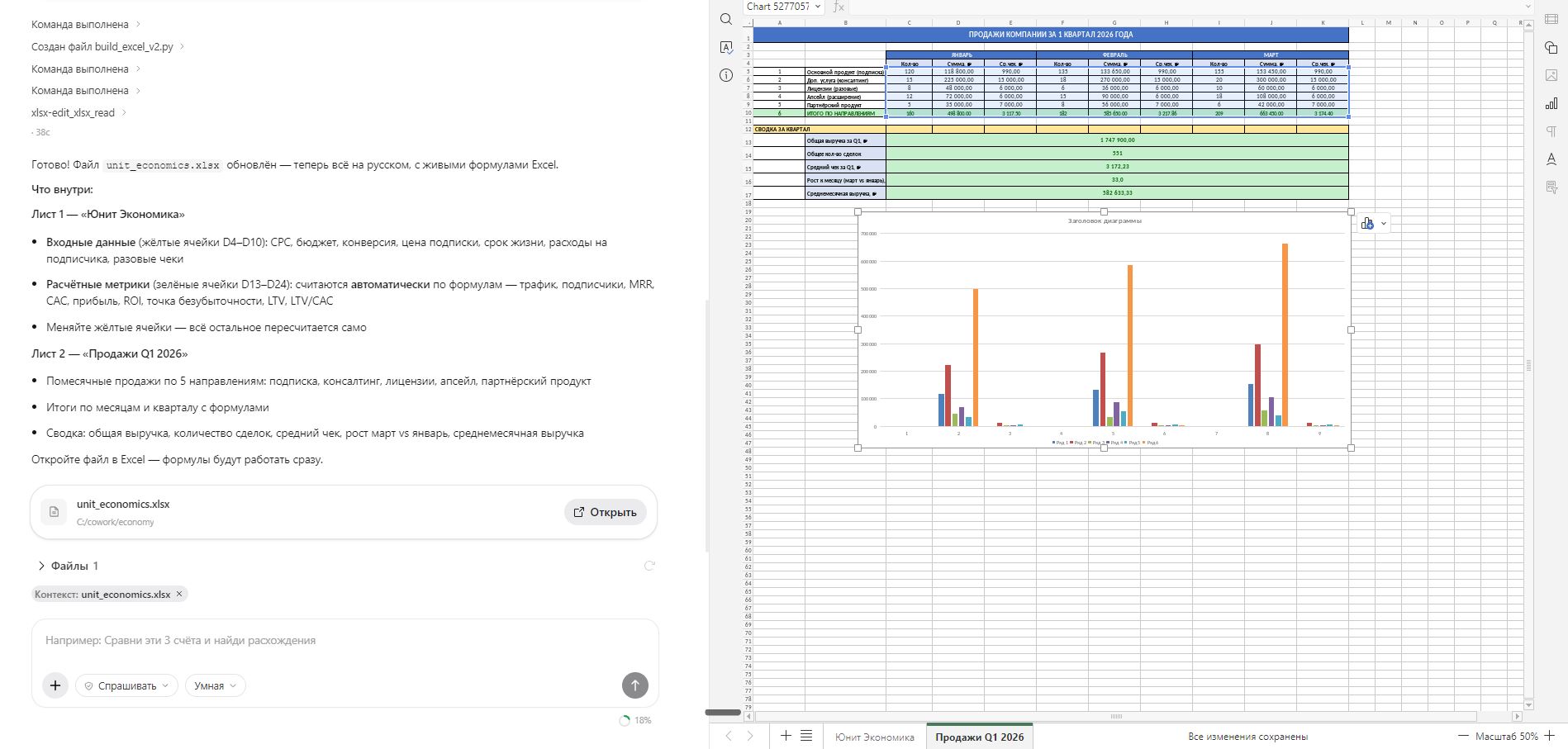The image size is (1568, 749).
Task: Open the file info icon
Action: pyautogui.click(x=726, y=75)
